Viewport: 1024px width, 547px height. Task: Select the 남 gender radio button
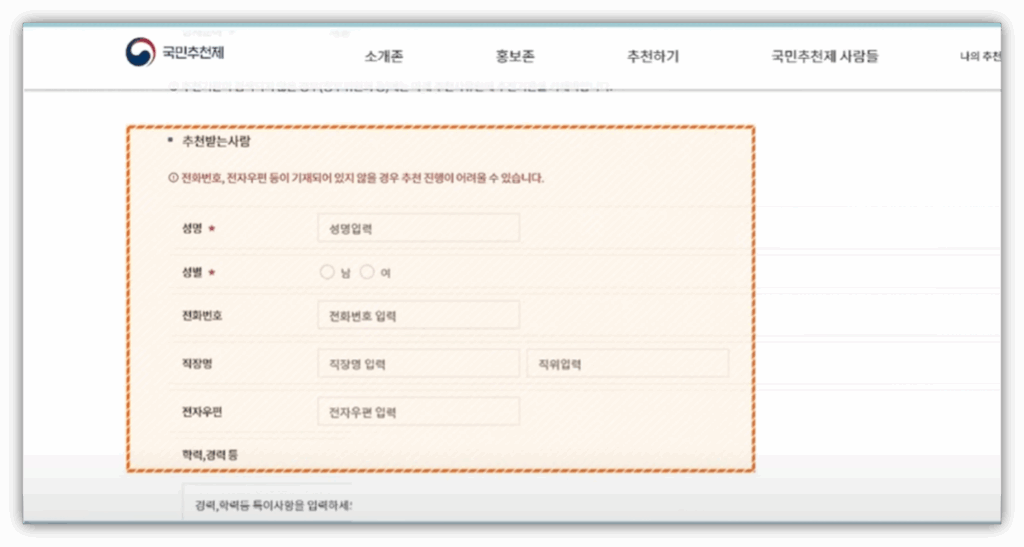pyautogui.click(x=327, y=272)
